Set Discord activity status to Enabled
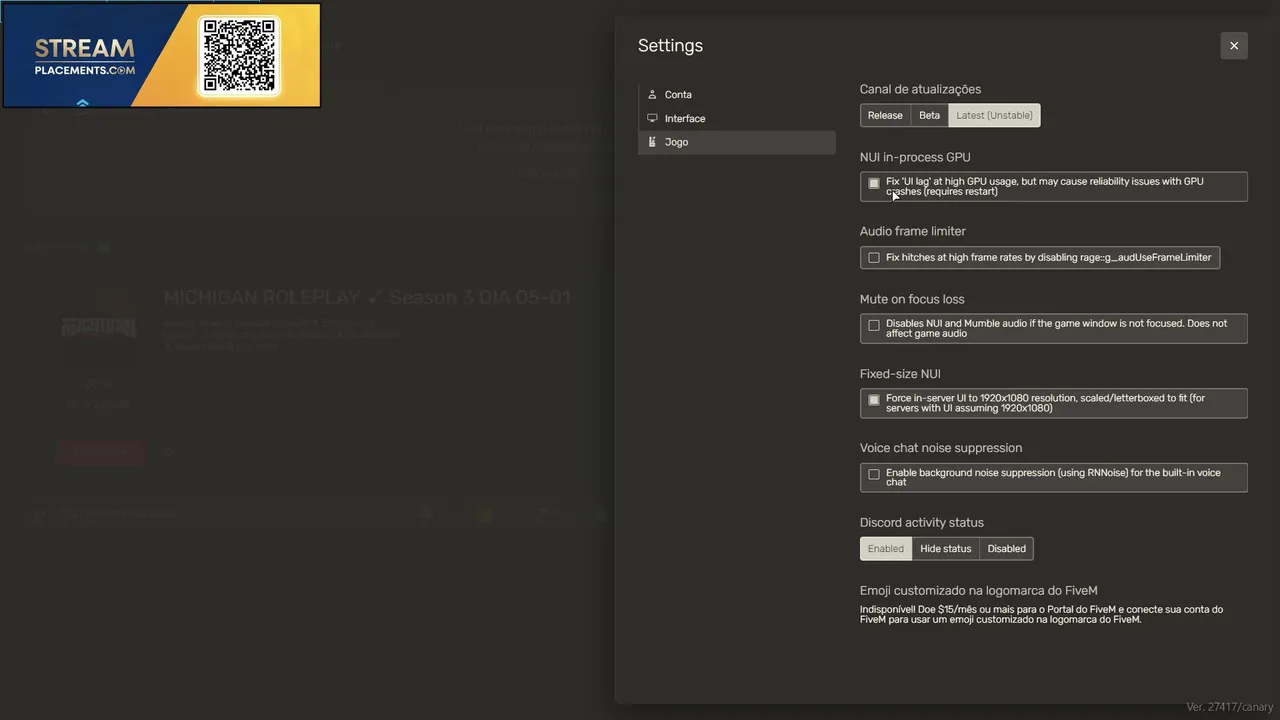Screen dimensions: 1280x720 [886, 548]
